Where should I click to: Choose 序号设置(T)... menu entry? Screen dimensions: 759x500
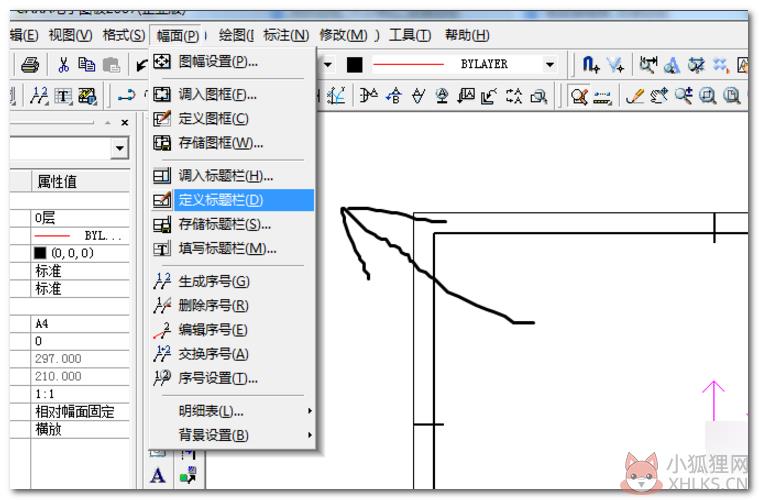(233, 378)
